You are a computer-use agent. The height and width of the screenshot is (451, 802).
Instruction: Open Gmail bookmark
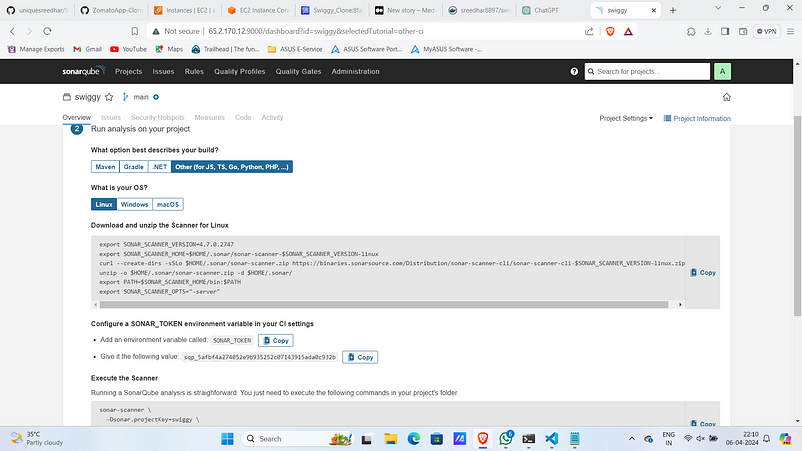(x=87, y=49)
